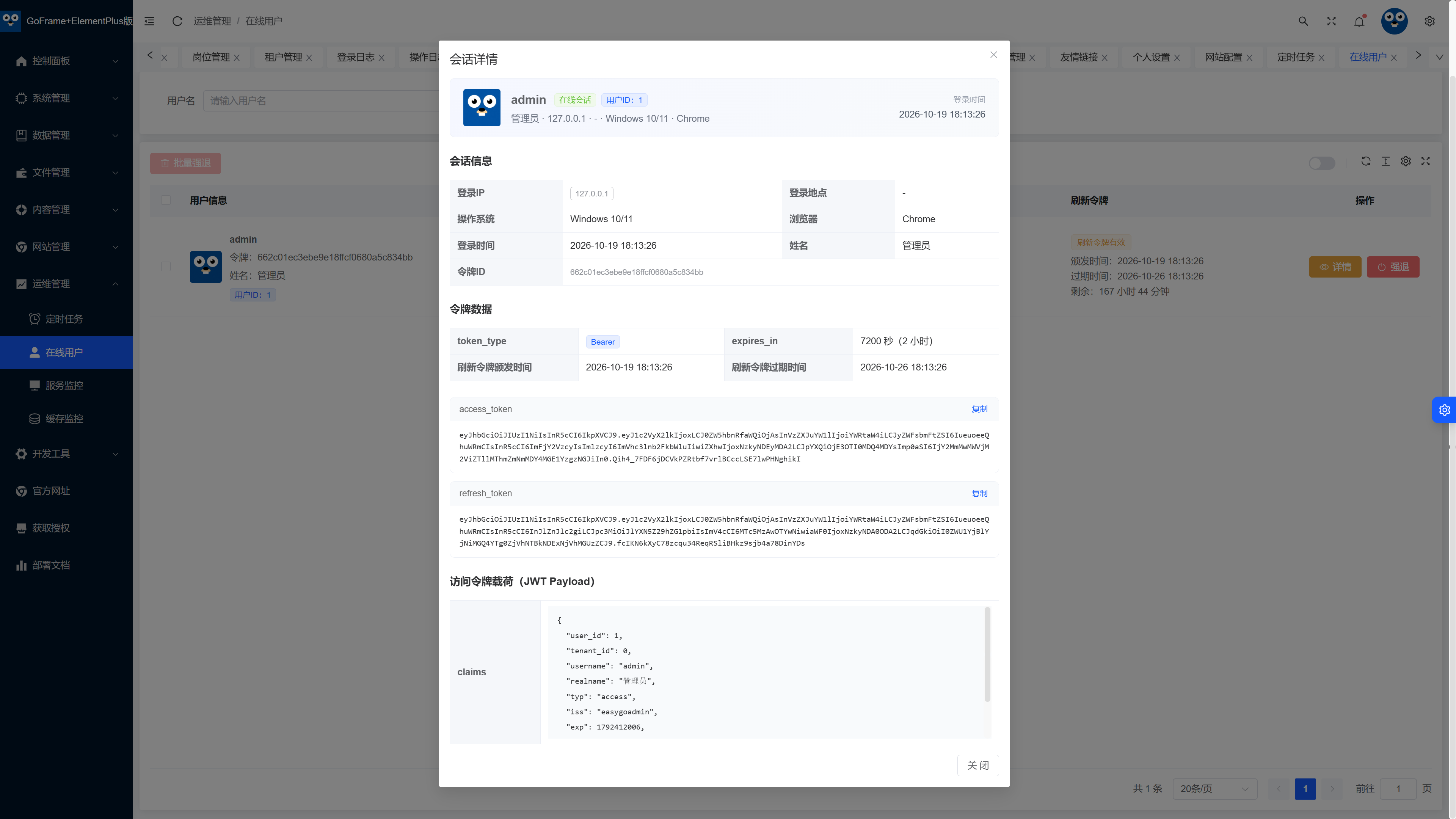Copy the access_token via 复制 link
The image size is (1456, 819).
pos(979,409)
